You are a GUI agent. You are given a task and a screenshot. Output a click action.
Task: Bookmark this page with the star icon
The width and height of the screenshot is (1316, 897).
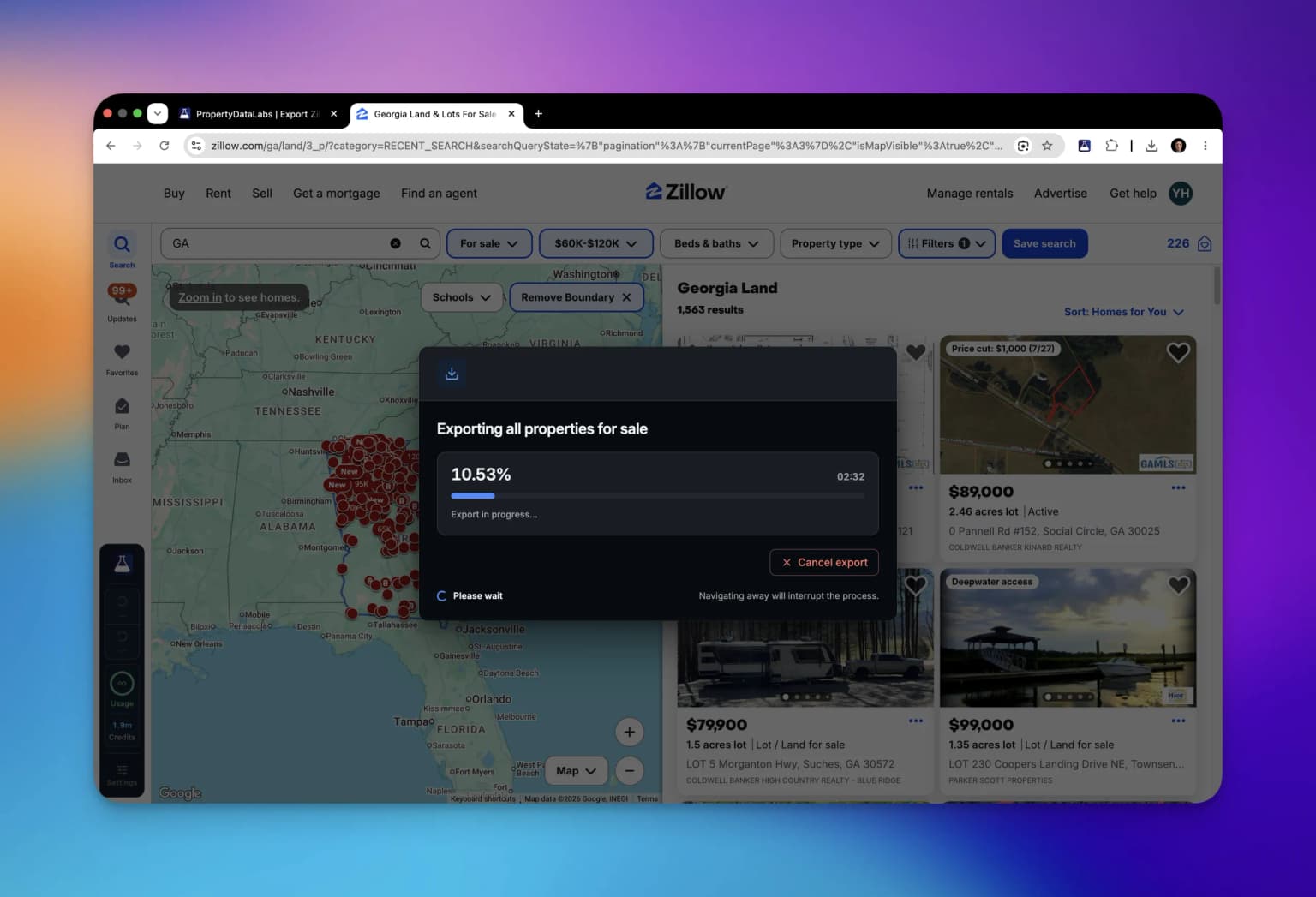[1047, 146]
